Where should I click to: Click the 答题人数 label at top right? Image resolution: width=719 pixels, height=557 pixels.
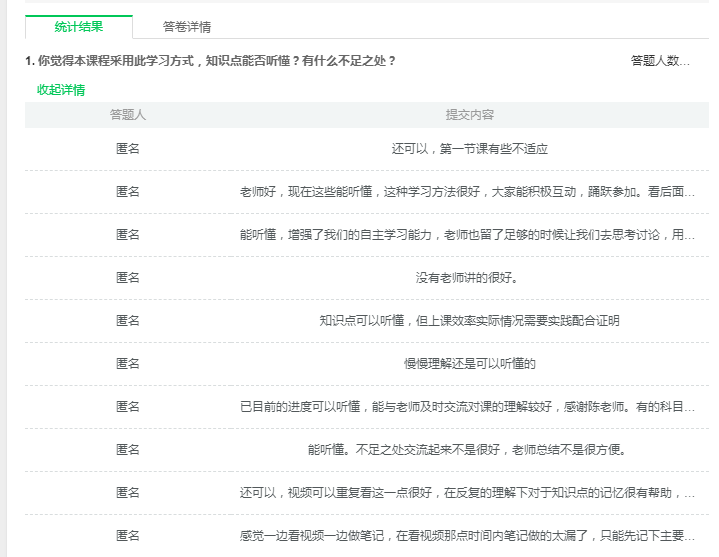tap(660, 61)
